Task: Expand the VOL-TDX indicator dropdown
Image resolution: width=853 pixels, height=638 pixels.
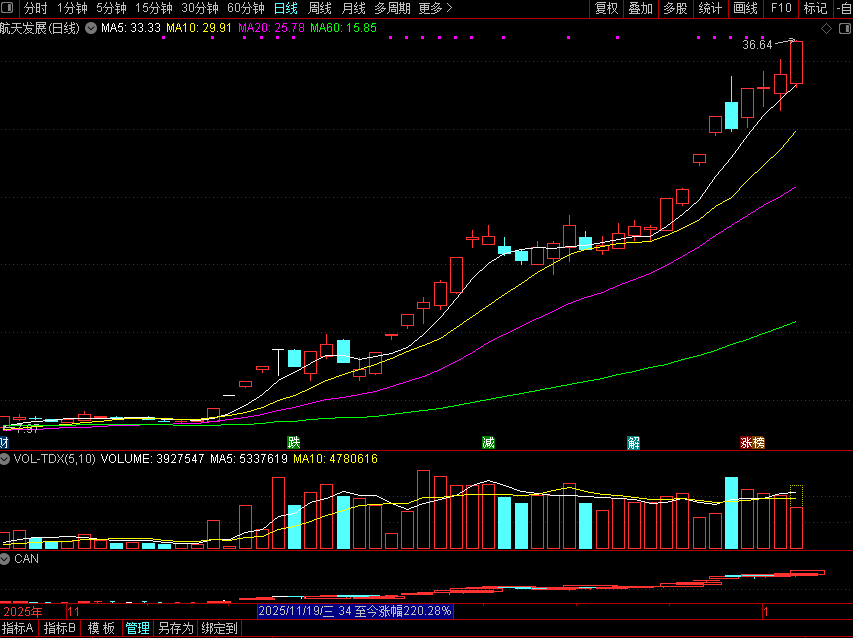Action: 5,459
